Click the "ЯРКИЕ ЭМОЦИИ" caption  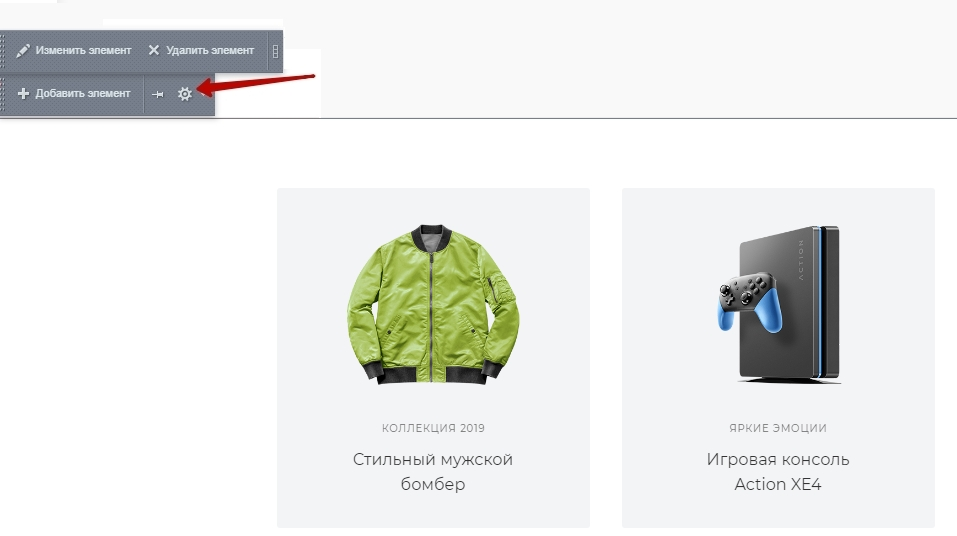[778, 428]
